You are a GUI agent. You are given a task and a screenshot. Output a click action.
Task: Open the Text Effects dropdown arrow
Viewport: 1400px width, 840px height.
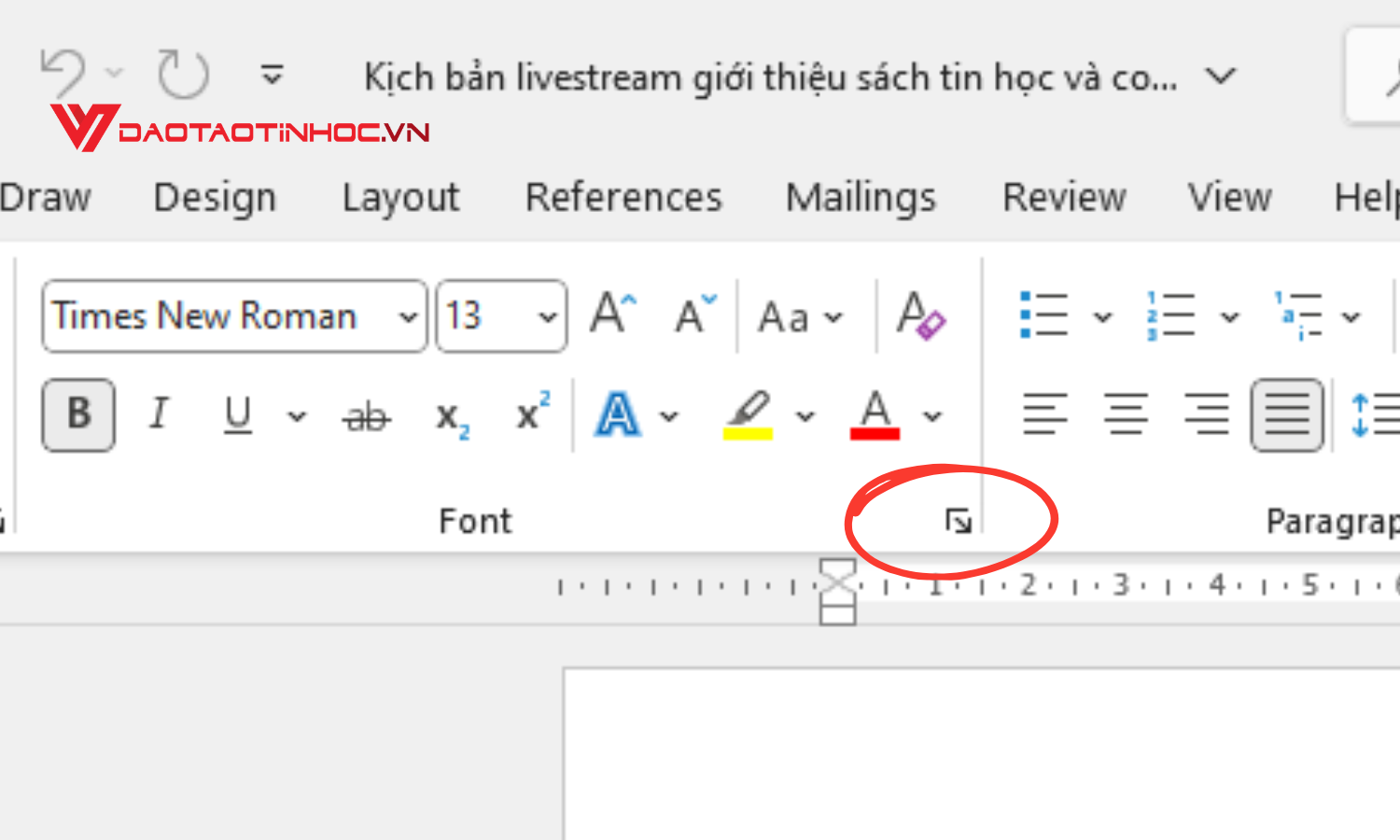(x=669, y=416)
